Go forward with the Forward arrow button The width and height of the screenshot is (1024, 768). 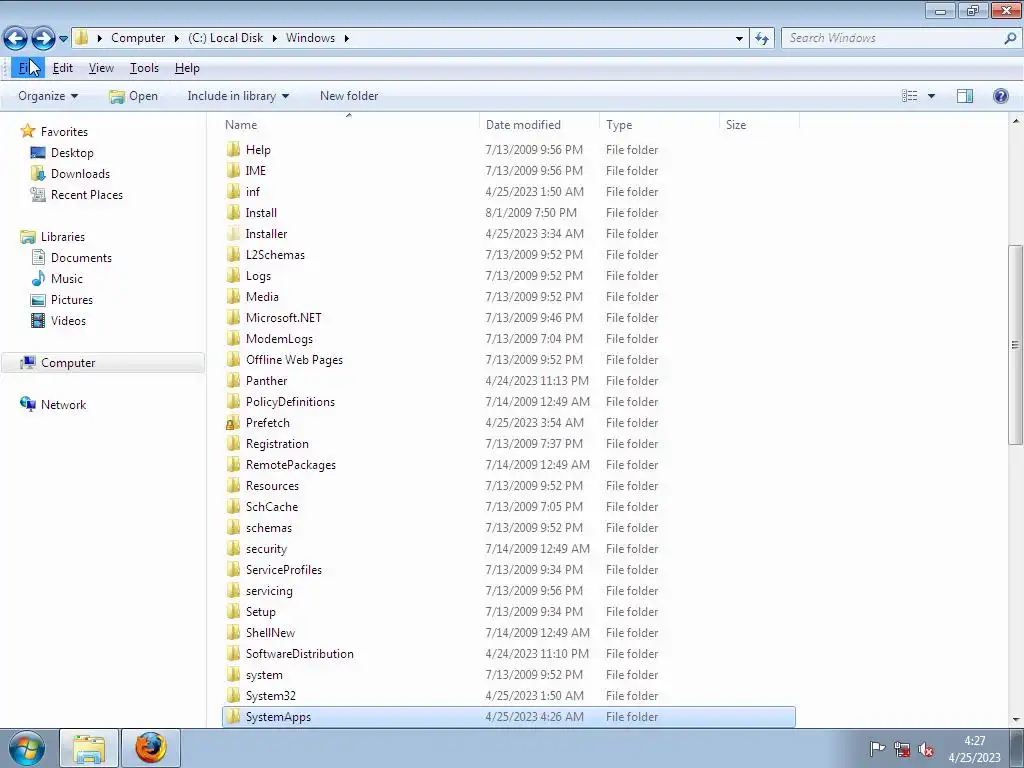(43, 38)
